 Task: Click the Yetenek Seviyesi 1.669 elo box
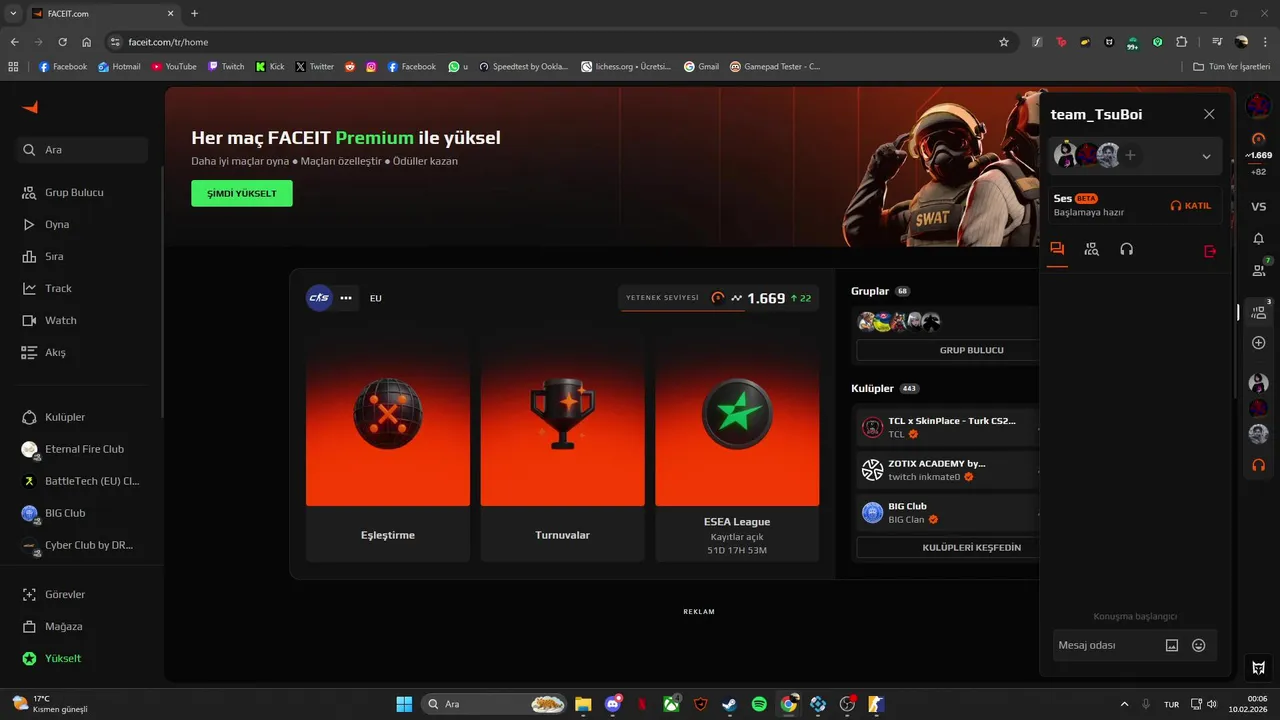(x=719, y=298)
